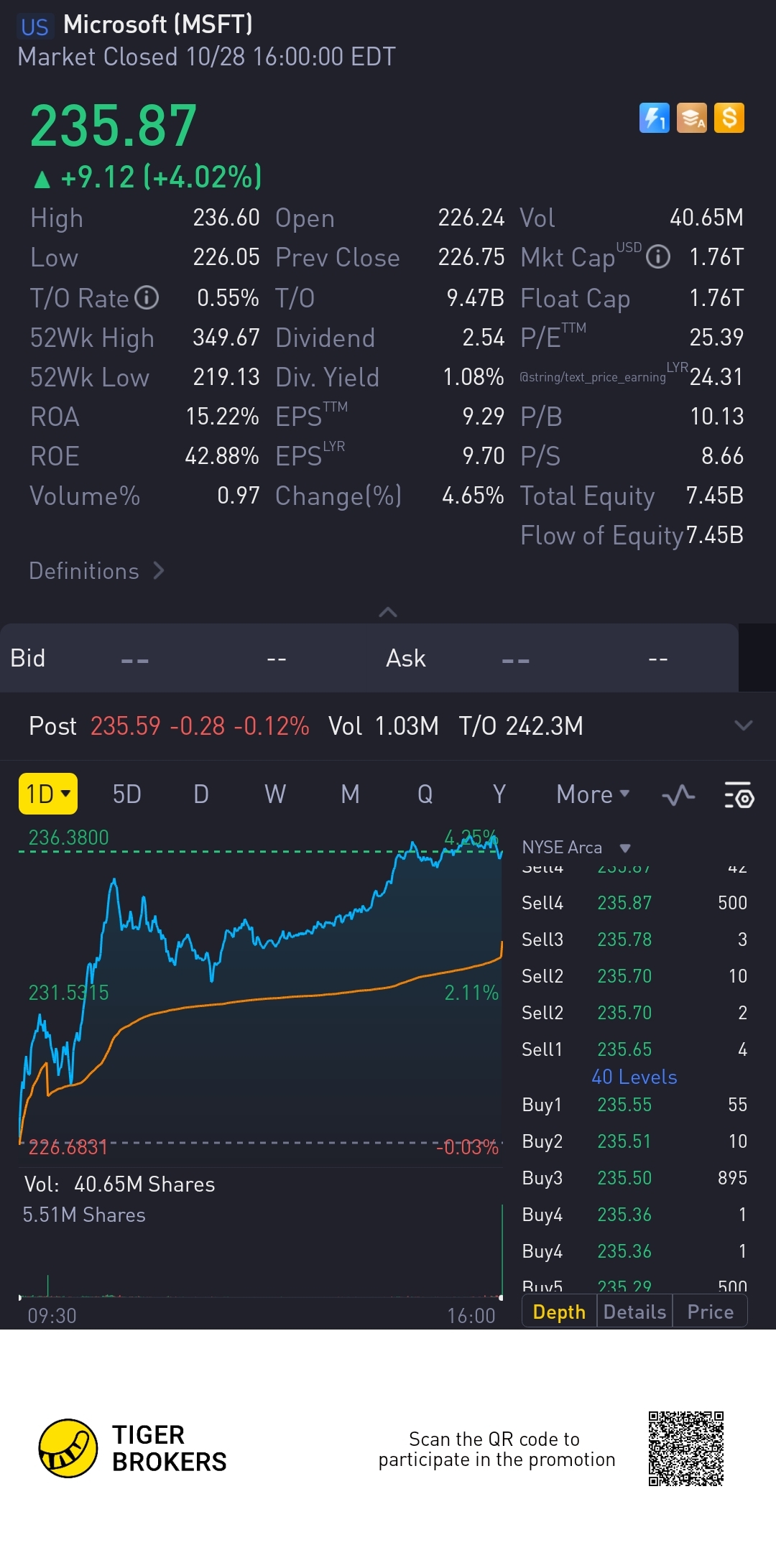This screenshot has height=1568, width=776.
Task: Open the 1D timeframe dropdown
Action: click(48, 794)
